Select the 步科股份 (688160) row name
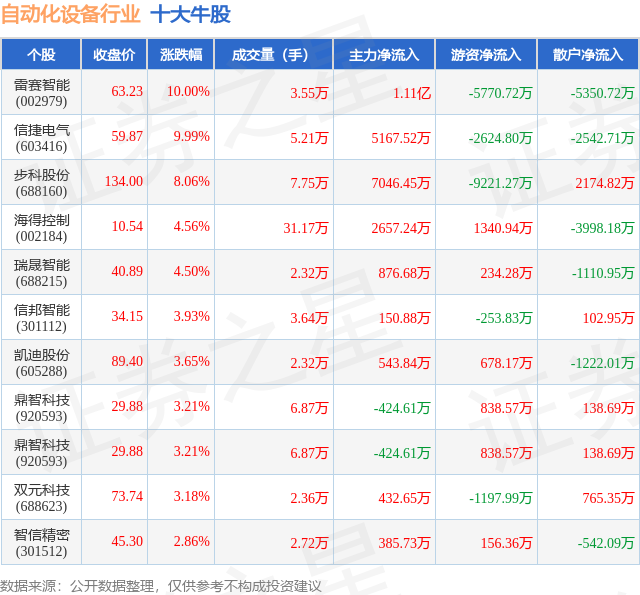 (42, 182)
